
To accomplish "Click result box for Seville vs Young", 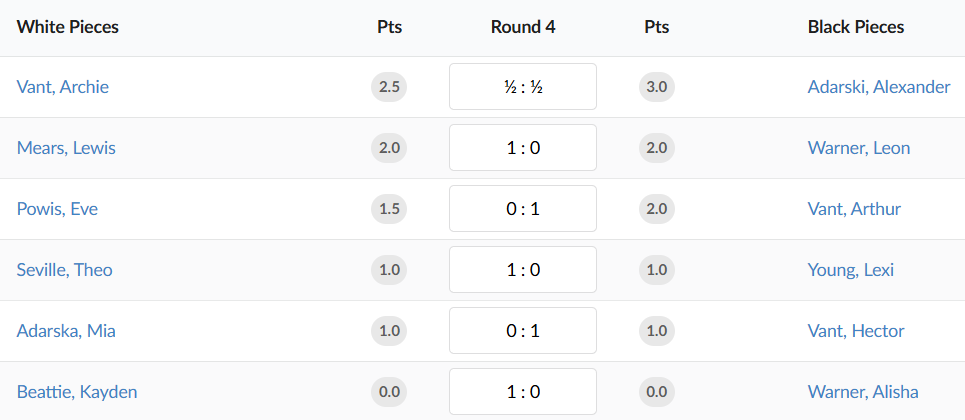I will [523, 270].
